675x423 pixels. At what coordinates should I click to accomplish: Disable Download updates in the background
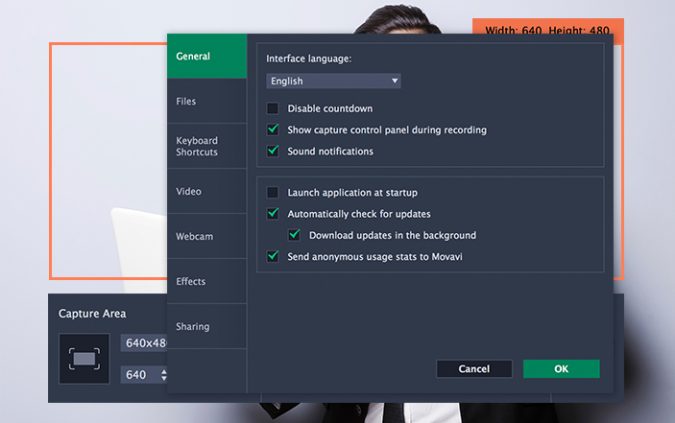click(x=294, y=235)
